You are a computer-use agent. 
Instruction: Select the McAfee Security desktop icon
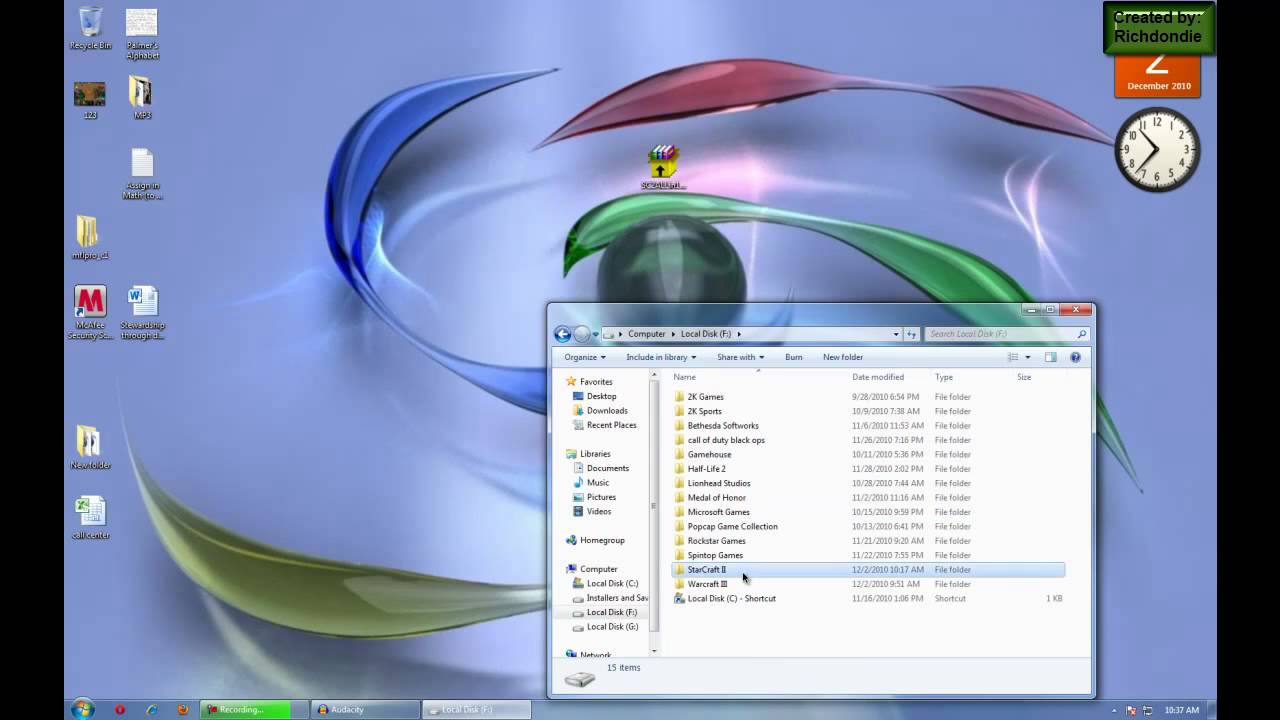[90, 313]
